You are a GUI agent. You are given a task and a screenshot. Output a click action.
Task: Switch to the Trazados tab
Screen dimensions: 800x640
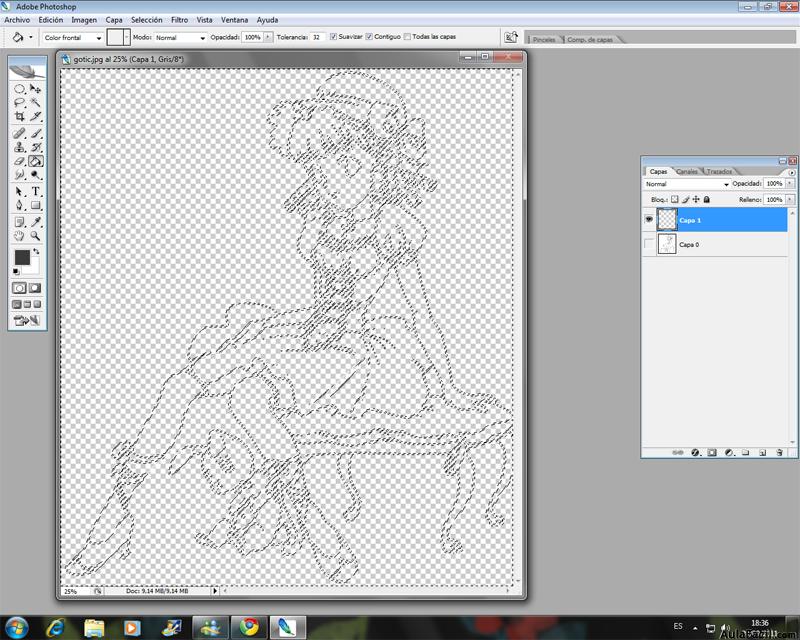(x=719, y=171)
